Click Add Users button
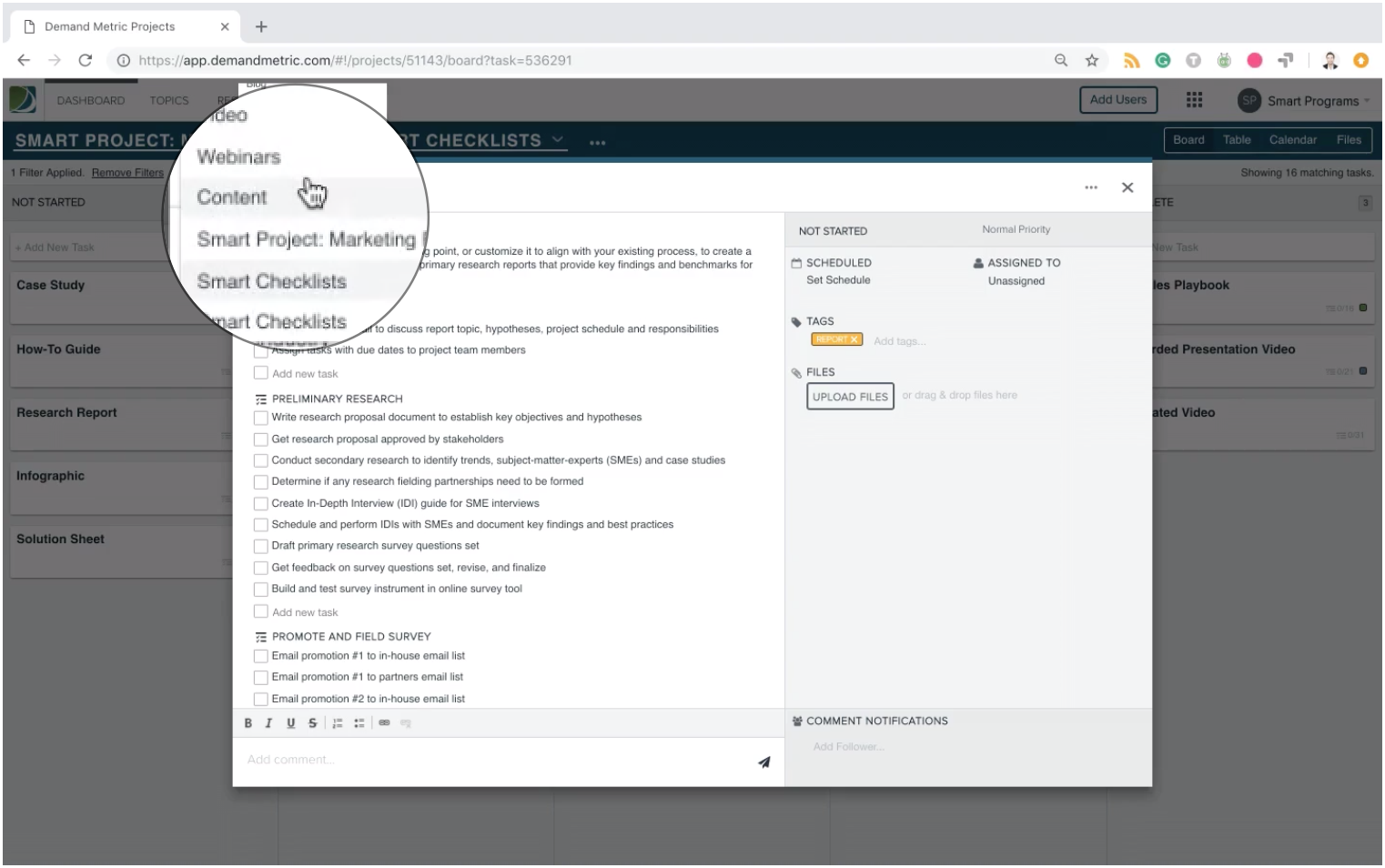The width and height of the screenshot is (1385, 868). point(1118,100)
